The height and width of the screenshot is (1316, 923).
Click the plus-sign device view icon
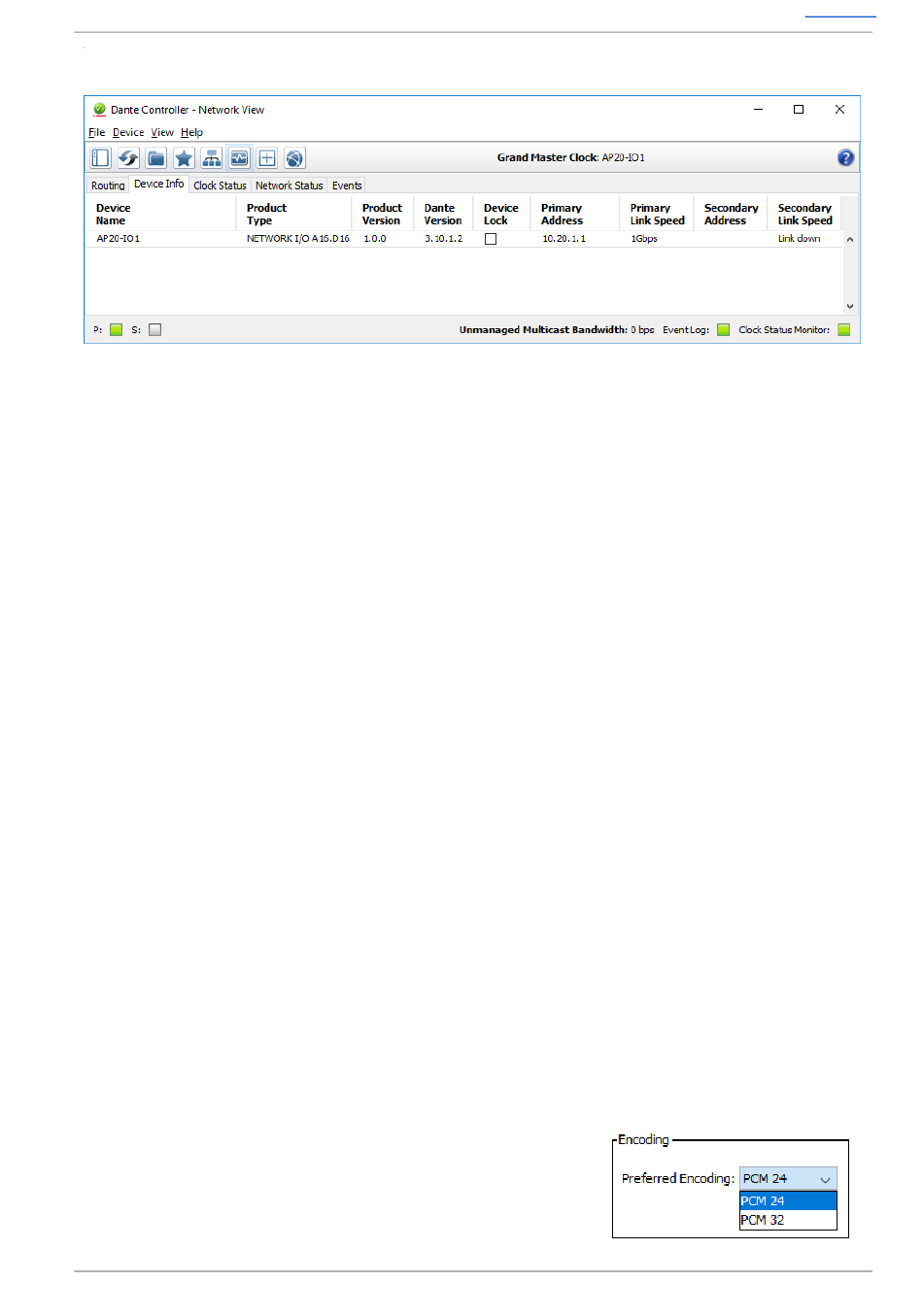[267, 157]
